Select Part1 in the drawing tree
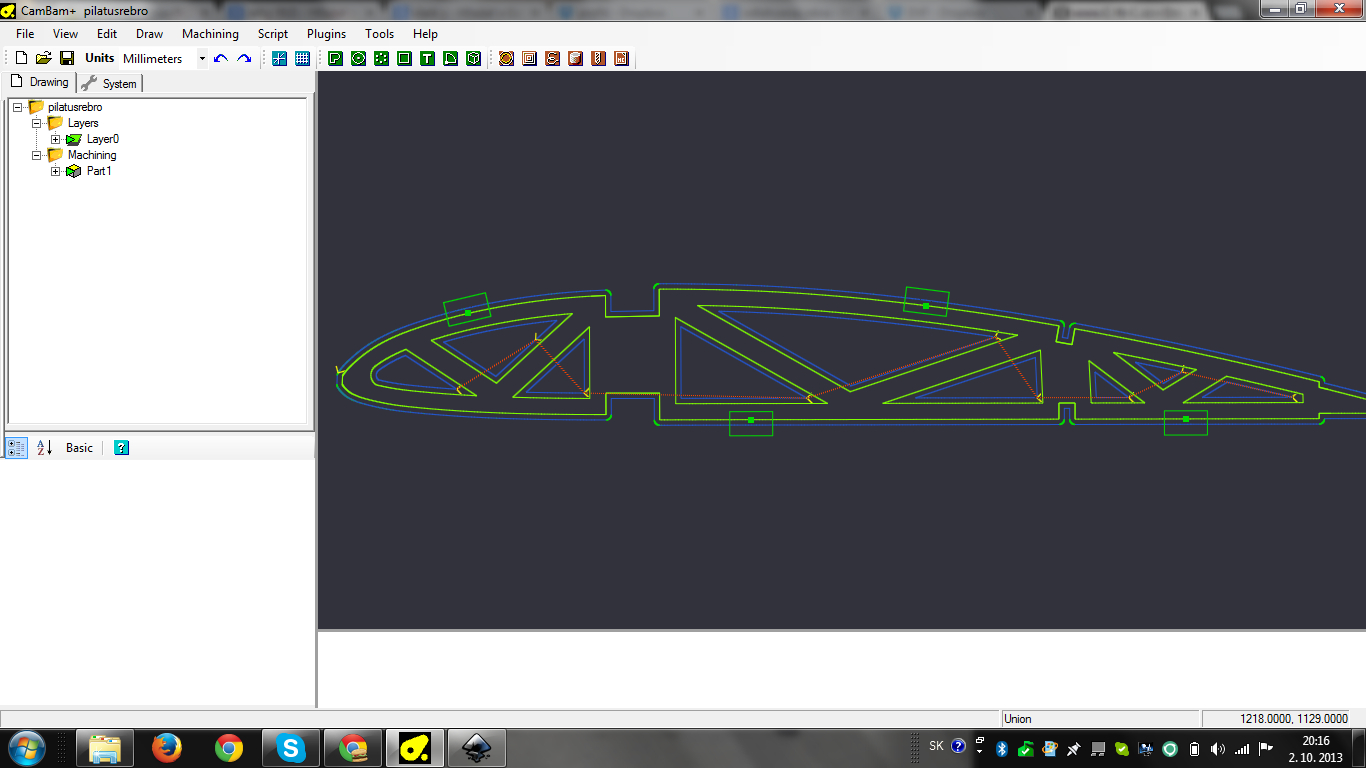This screenshot has height=768, width=1366. pyautogui.click(x=99, y=171)
